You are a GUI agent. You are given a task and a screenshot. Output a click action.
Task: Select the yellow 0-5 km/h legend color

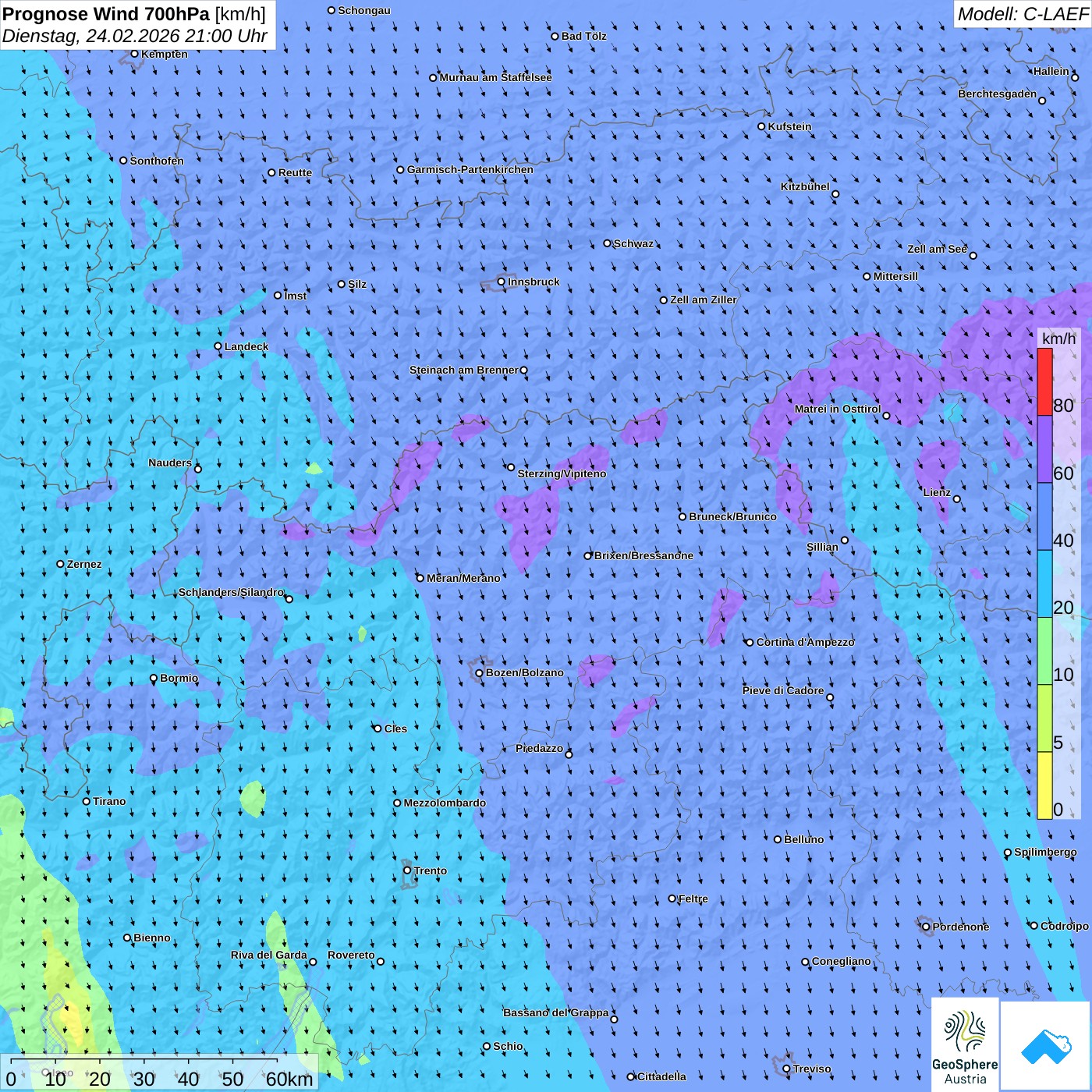1044,785
